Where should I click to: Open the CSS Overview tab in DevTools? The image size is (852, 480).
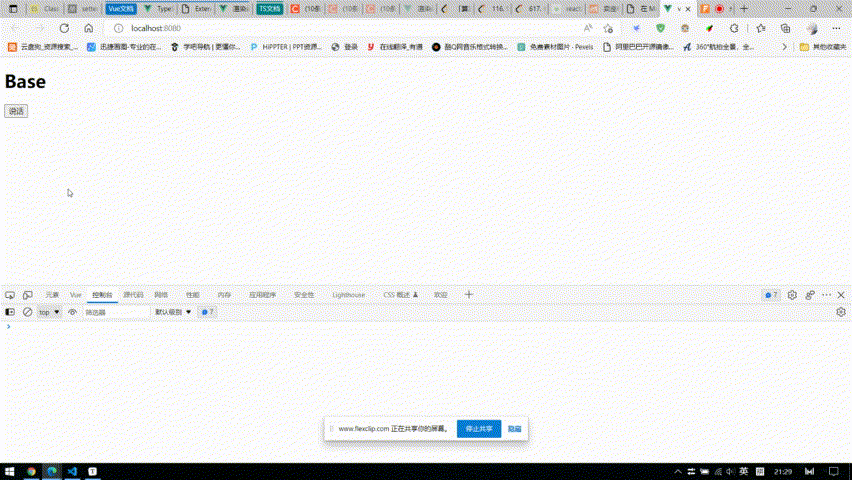click(x=400, y=295)
